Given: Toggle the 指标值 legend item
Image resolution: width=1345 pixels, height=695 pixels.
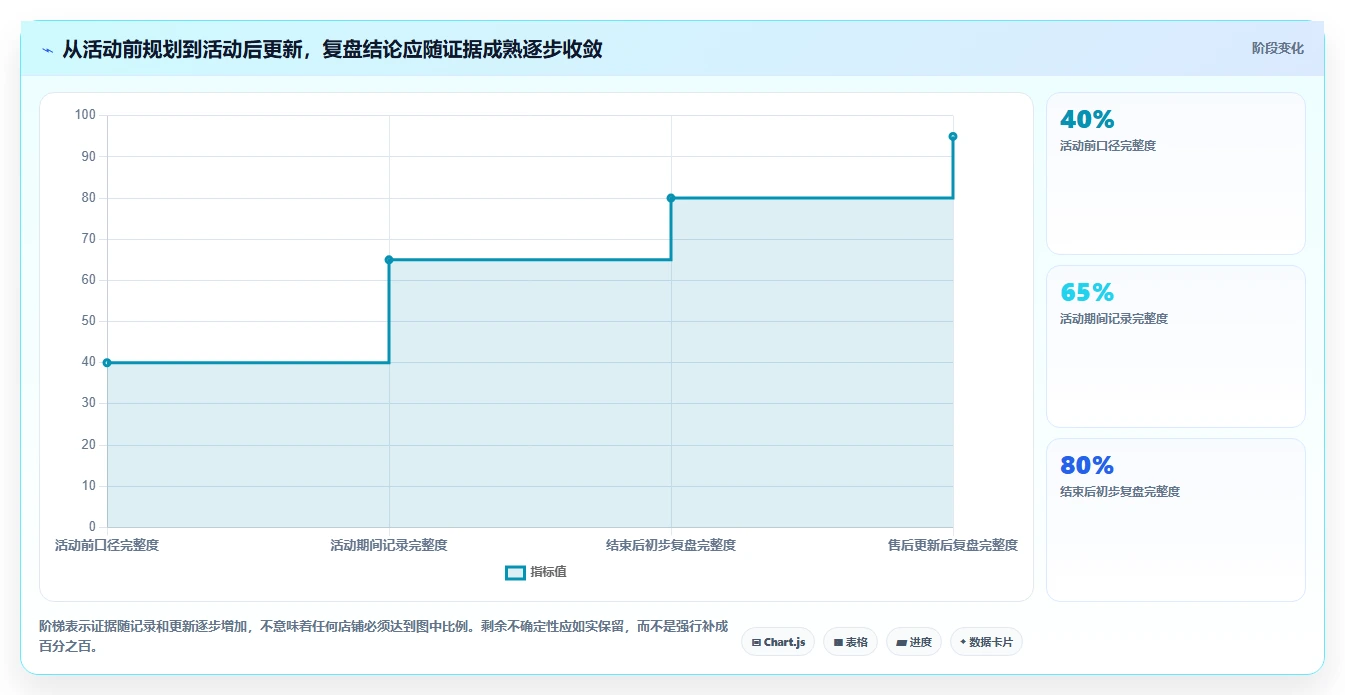Looking at the screenshot, I should [x=536, y=572].
